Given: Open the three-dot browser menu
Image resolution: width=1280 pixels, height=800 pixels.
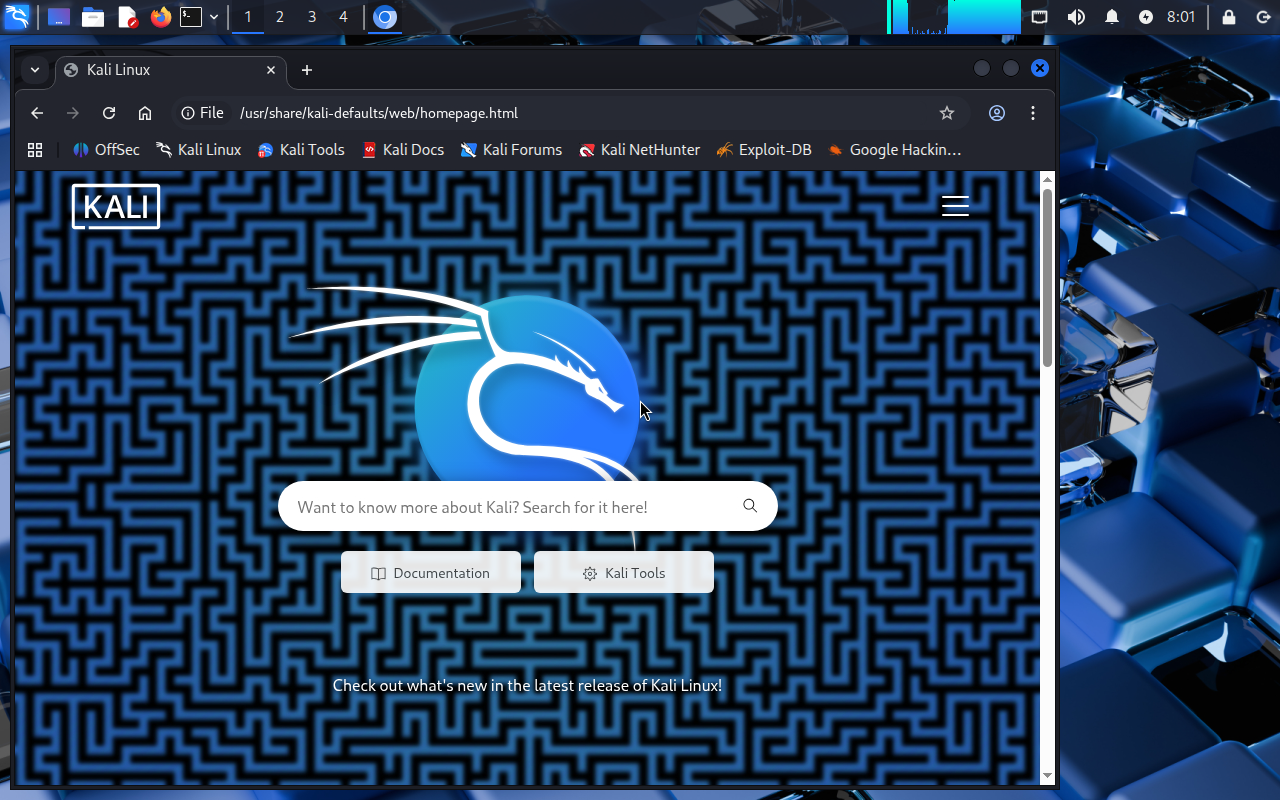Looking at the screenshot, I should point(1032,113).
